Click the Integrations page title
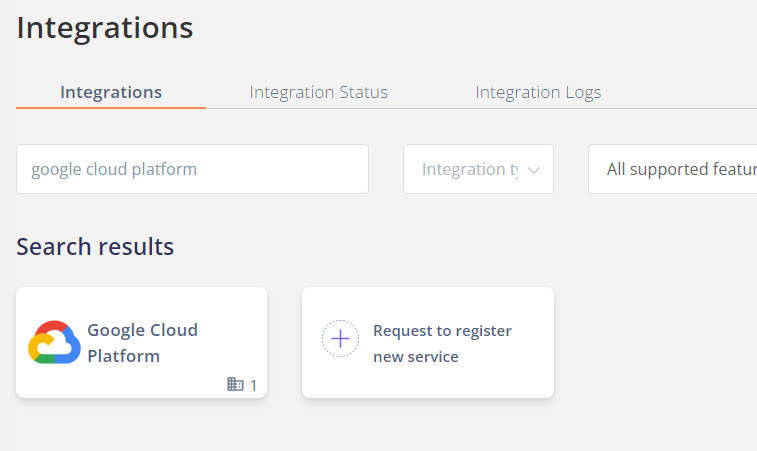The image size is (757, 451). pos(105,28)
